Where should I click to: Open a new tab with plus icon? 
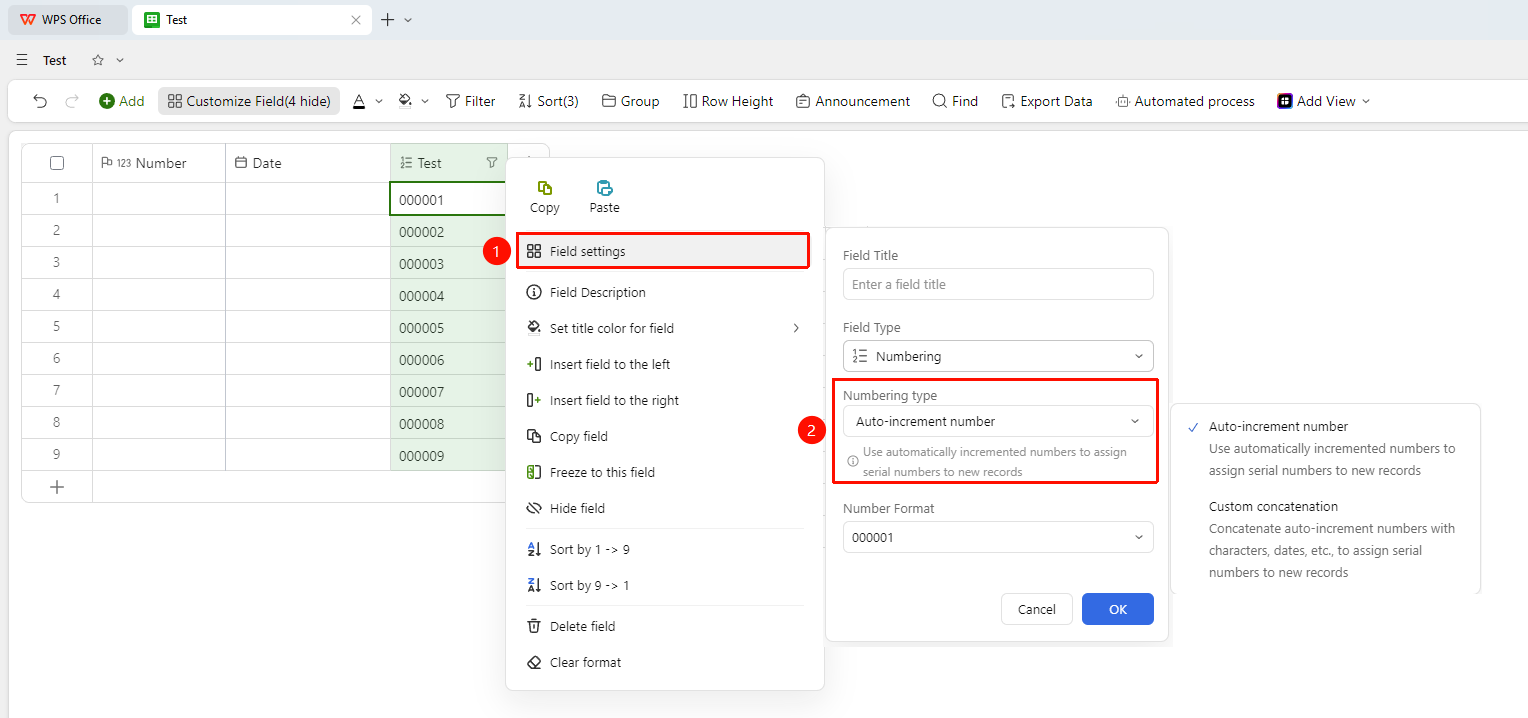point(388,20)
